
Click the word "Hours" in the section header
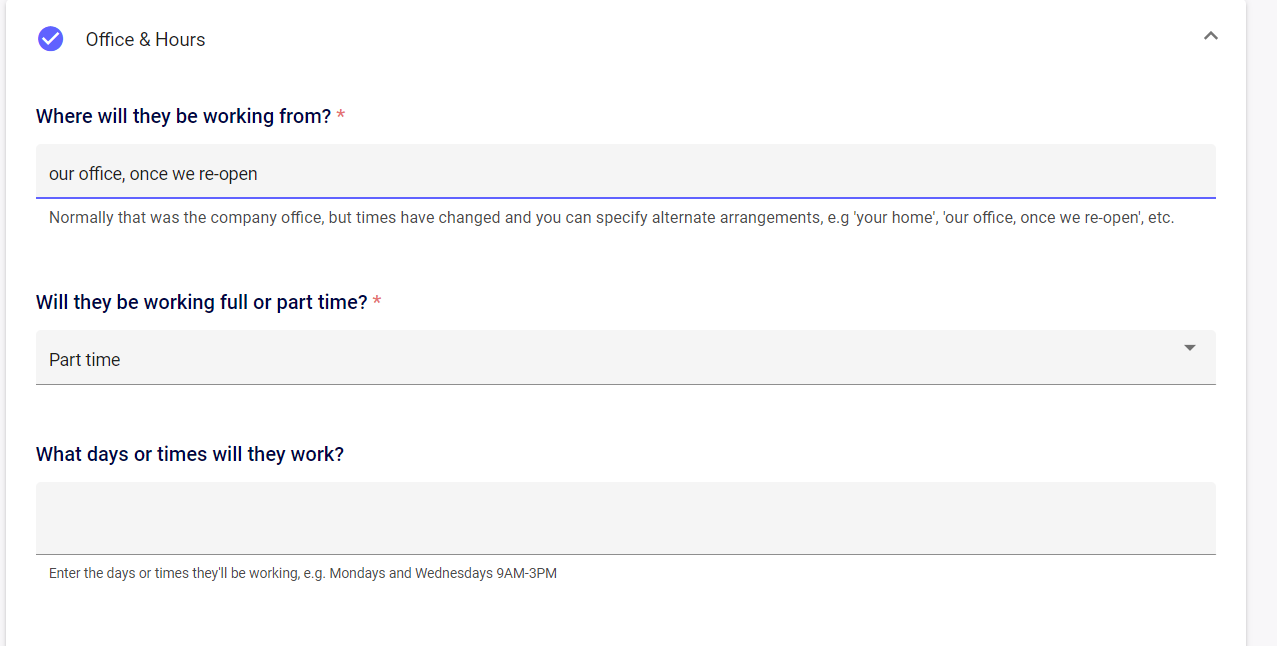180,39
